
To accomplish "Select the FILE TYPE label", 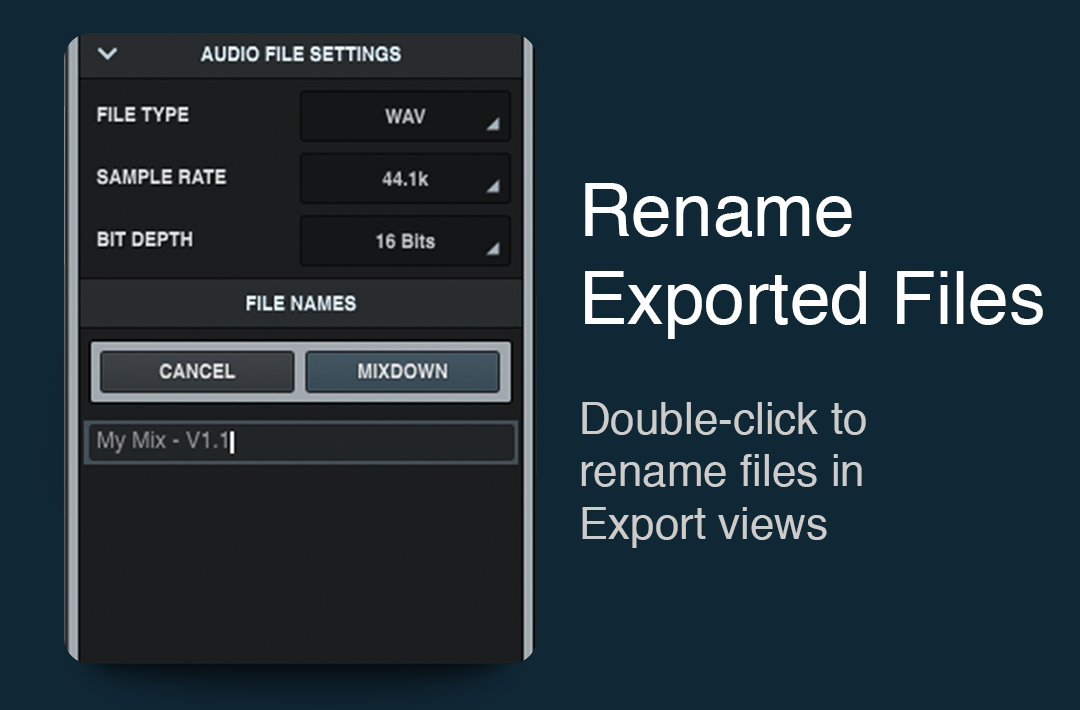I will (141, 114).
